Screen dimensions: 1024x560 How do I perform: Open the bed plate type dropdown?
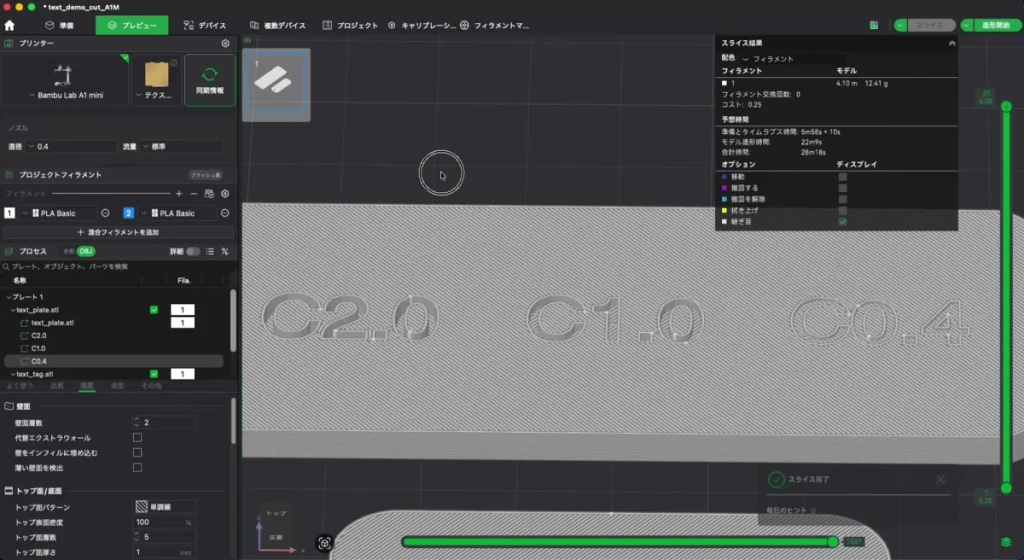(155, 95)
